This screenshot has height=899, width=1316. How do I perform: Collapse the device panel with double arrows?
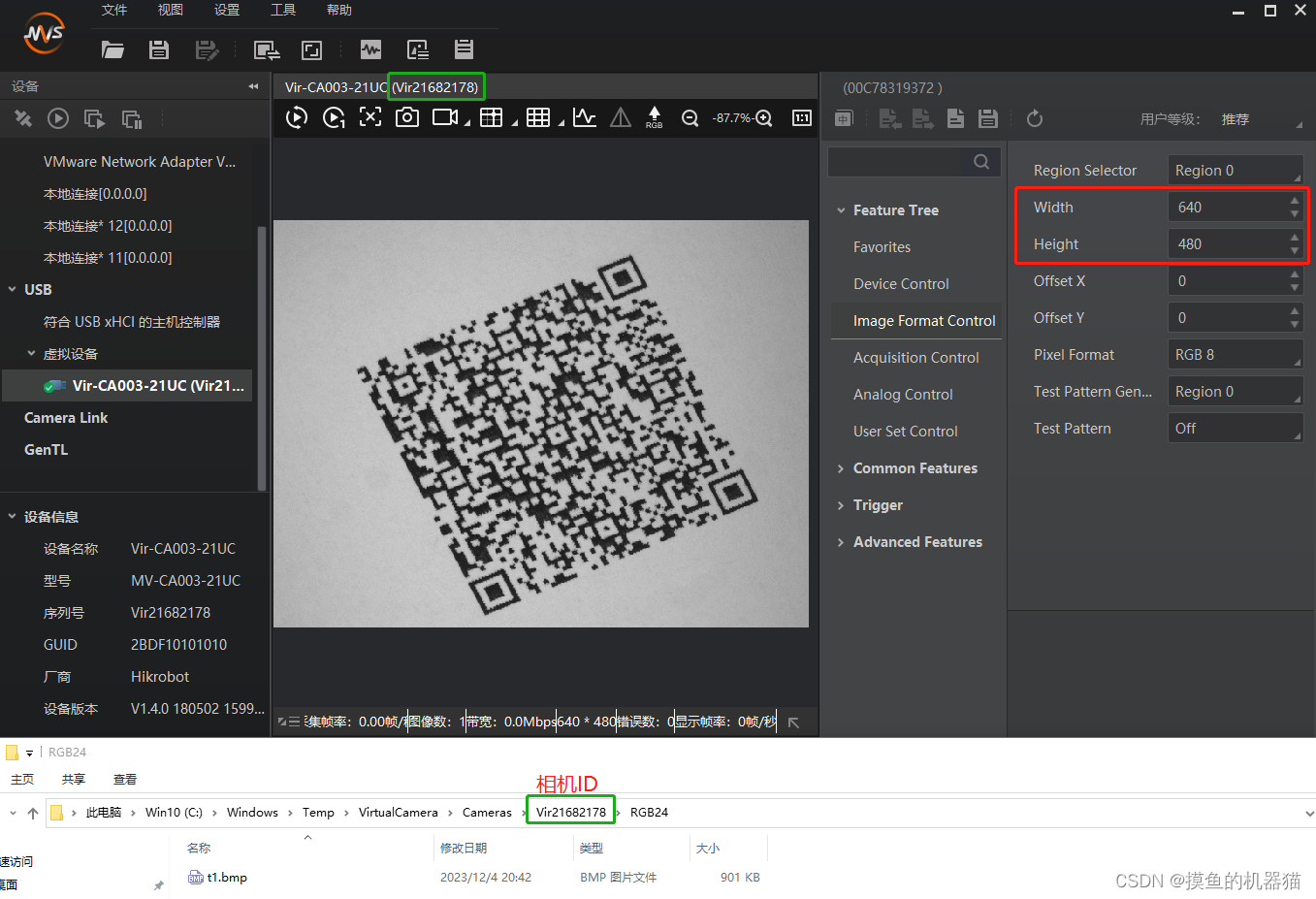[x=253, y=86]
